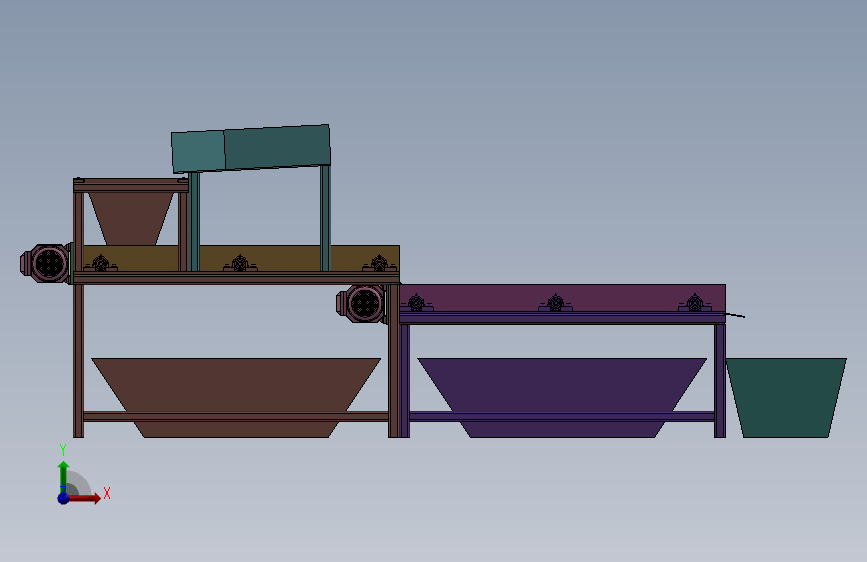Select the motor beside the purple conveyor
The width and height of the screenshot is (867, 562).
coord(362,304)
